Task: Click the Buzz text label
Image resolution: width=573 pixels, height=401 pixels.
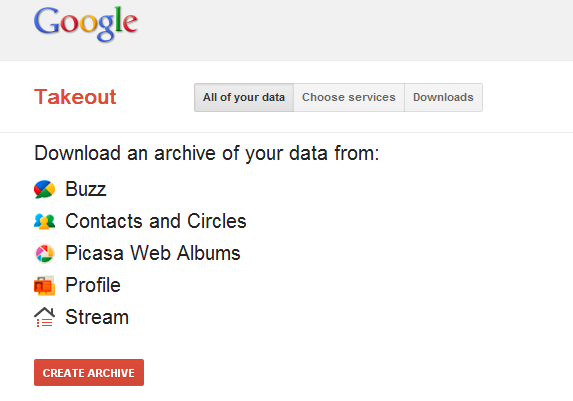Action: 86,189
